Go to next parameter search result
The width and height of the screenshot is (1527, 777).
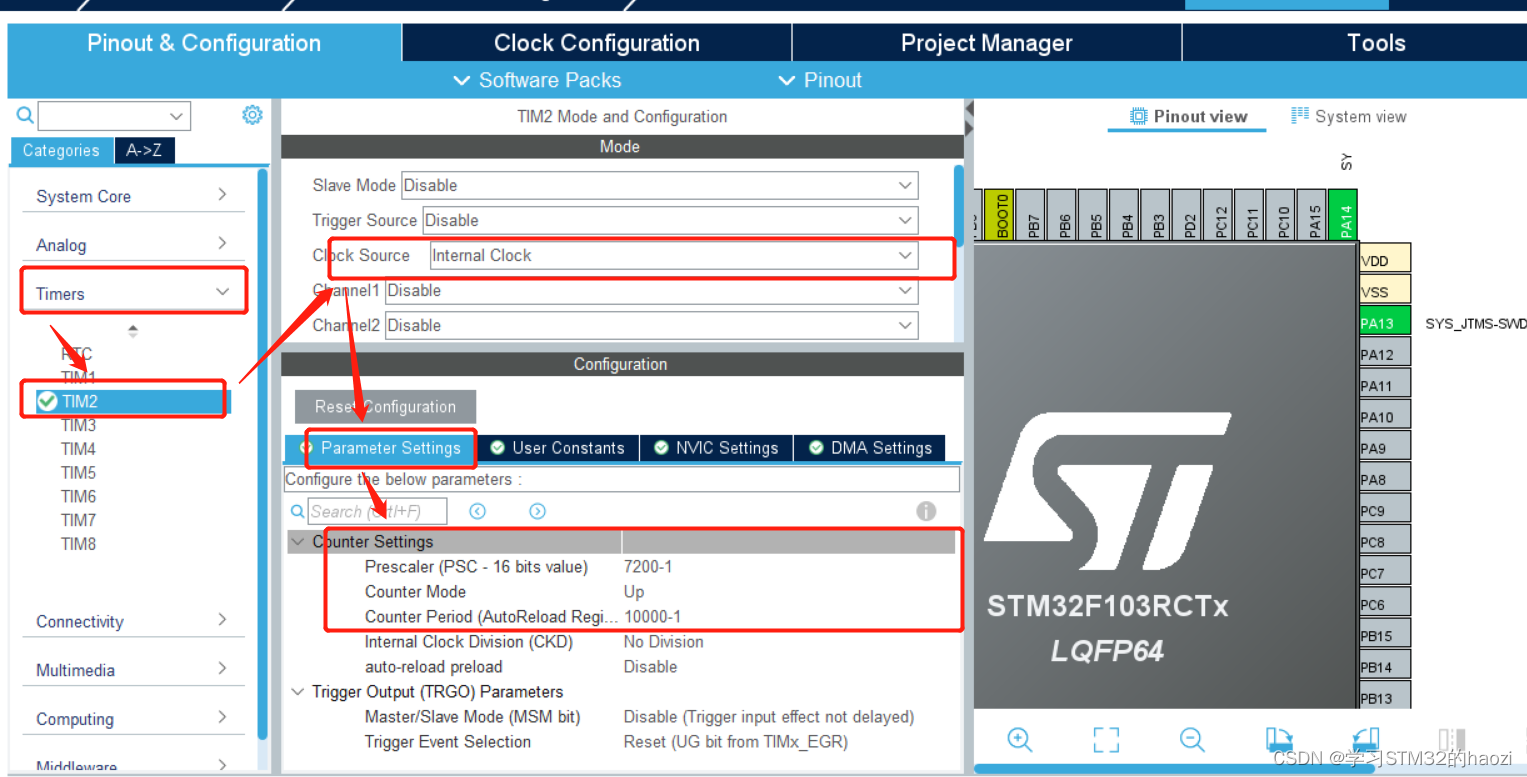pyautogui.click(x=537, y=511)
